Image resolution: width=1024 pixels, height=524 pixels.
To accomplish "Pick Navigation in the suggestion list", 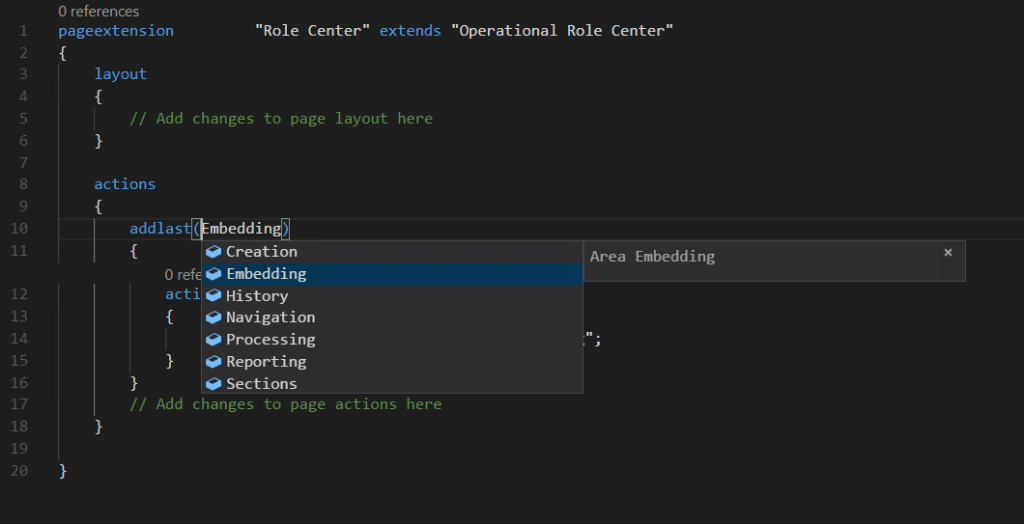I will coord(270,318).
